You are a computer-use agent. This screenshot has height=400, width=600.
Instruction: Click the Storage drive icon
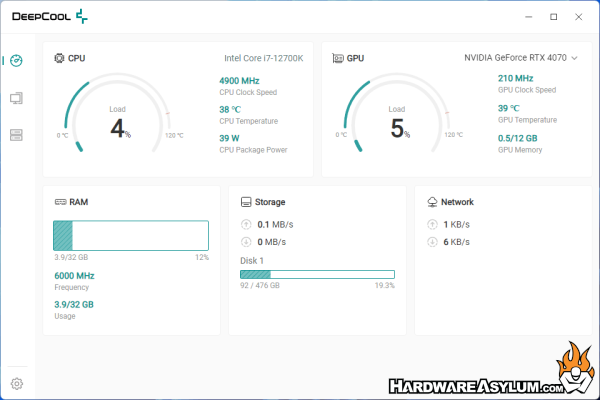click(x=246, y=201)
